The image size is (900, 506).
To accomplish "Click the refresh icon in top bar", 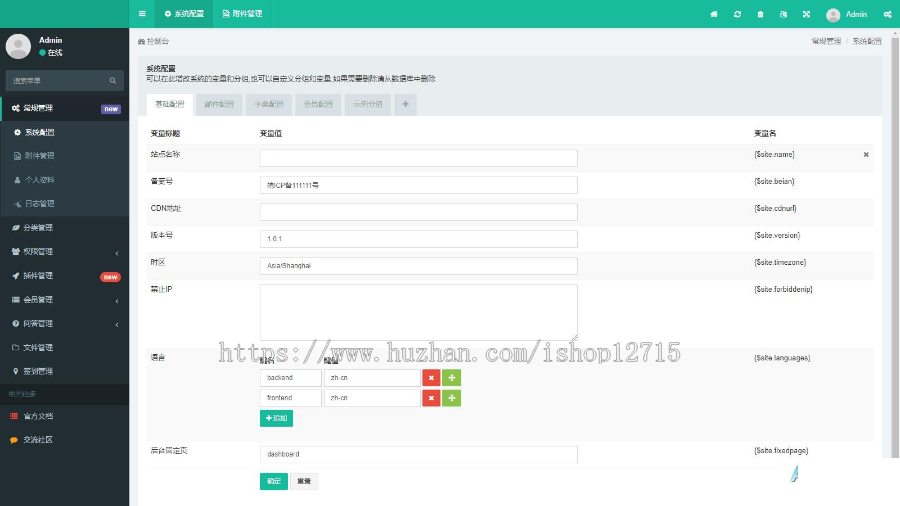I will click(737, 14).
